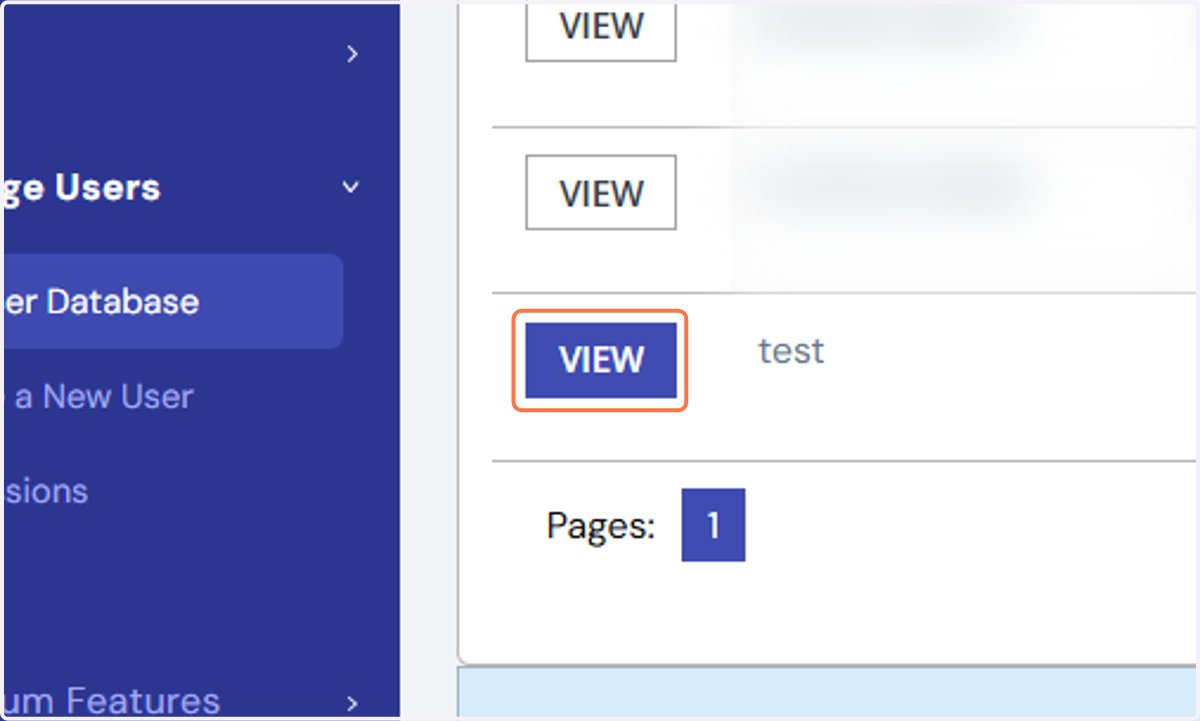Open the sidebar item ending in 'sions'
Viewport: 1200px width, 721px height.
coord(46,491)
